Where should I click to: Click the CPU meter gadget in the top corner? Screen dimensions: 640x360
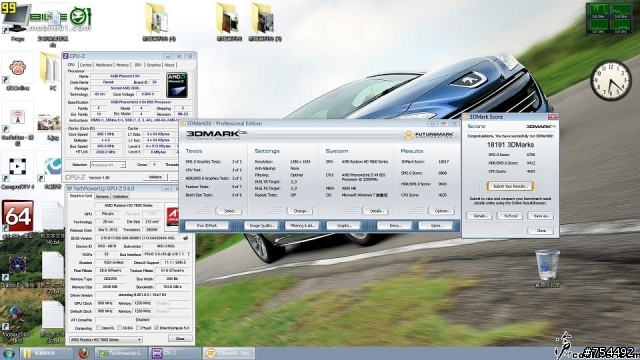609,18
